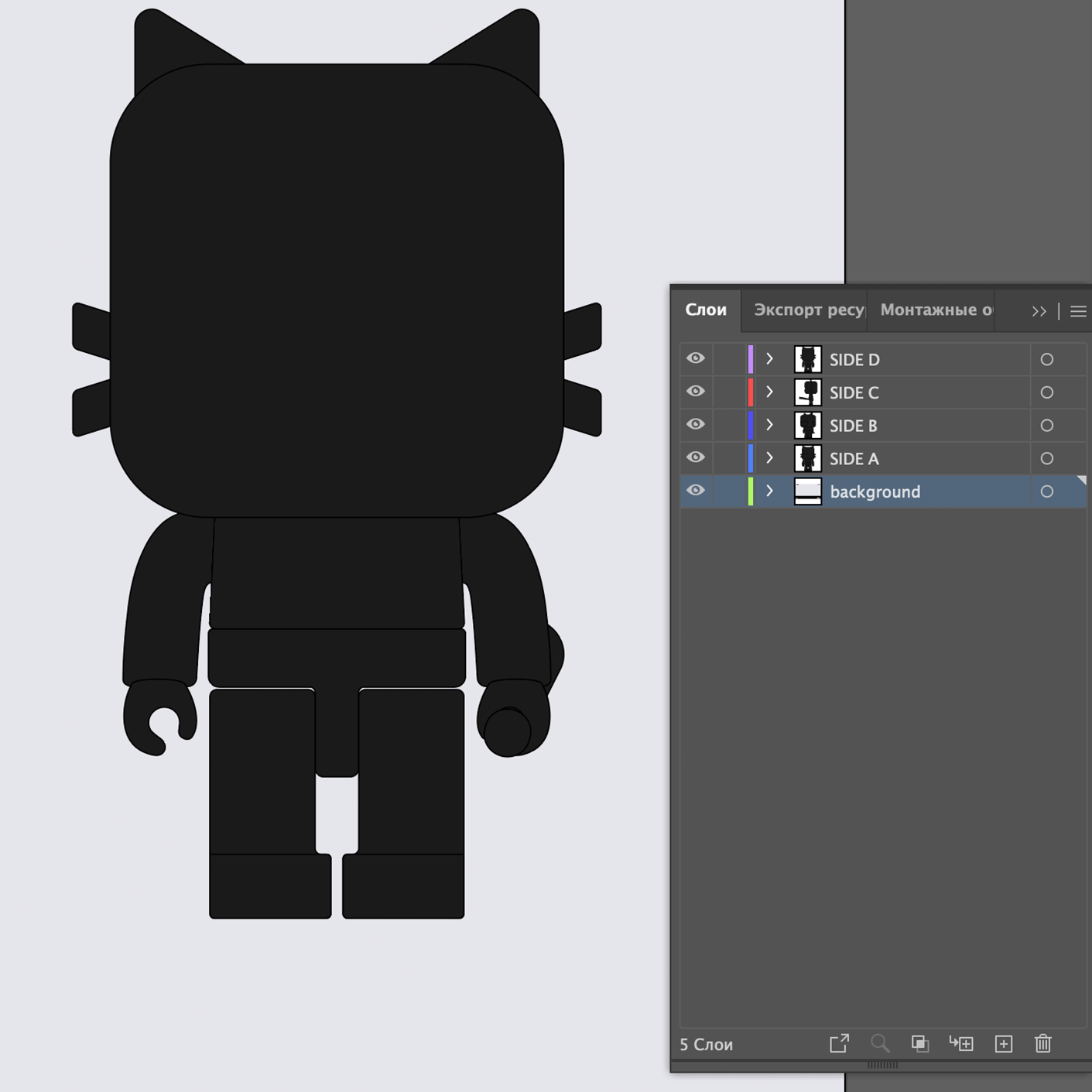
Task: Click the SIDE A layer thumbnail
Action: (x=807, y=458)
